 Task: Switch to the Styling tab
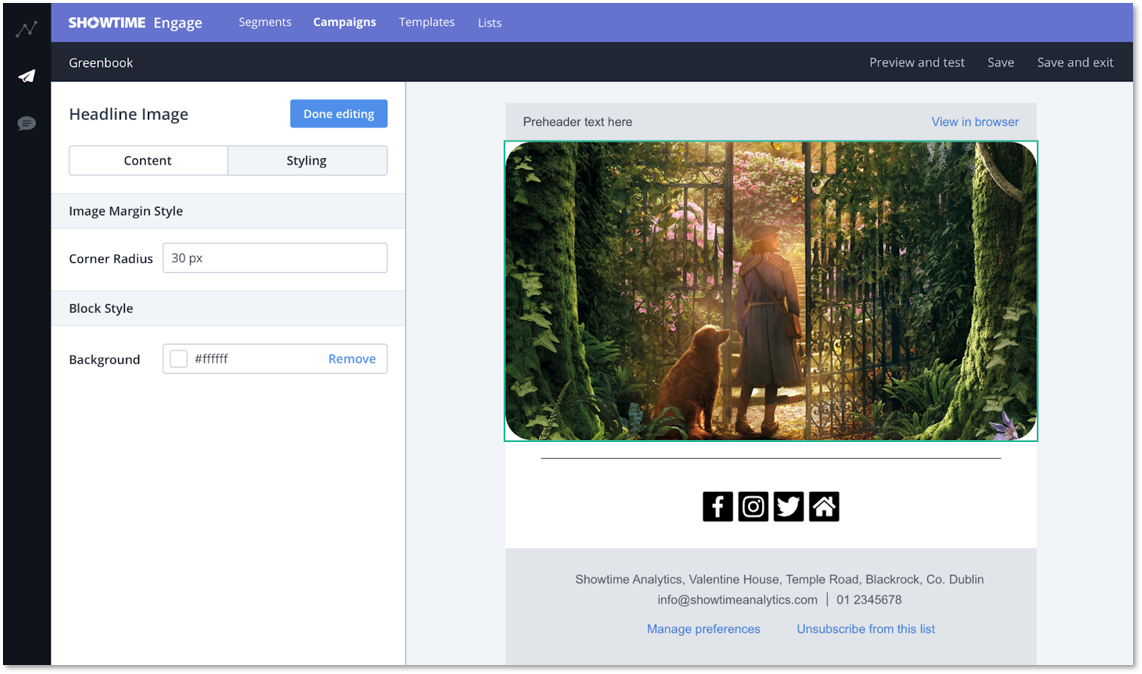click(306, 160)
